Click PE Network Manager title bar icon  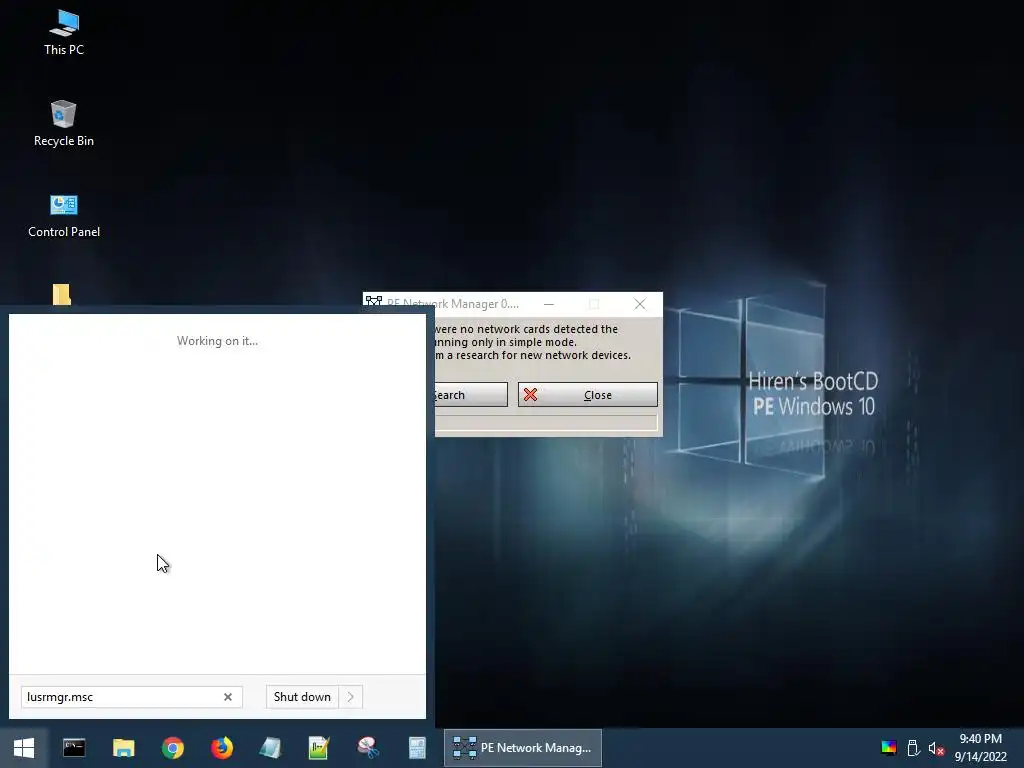coord(374,302)
